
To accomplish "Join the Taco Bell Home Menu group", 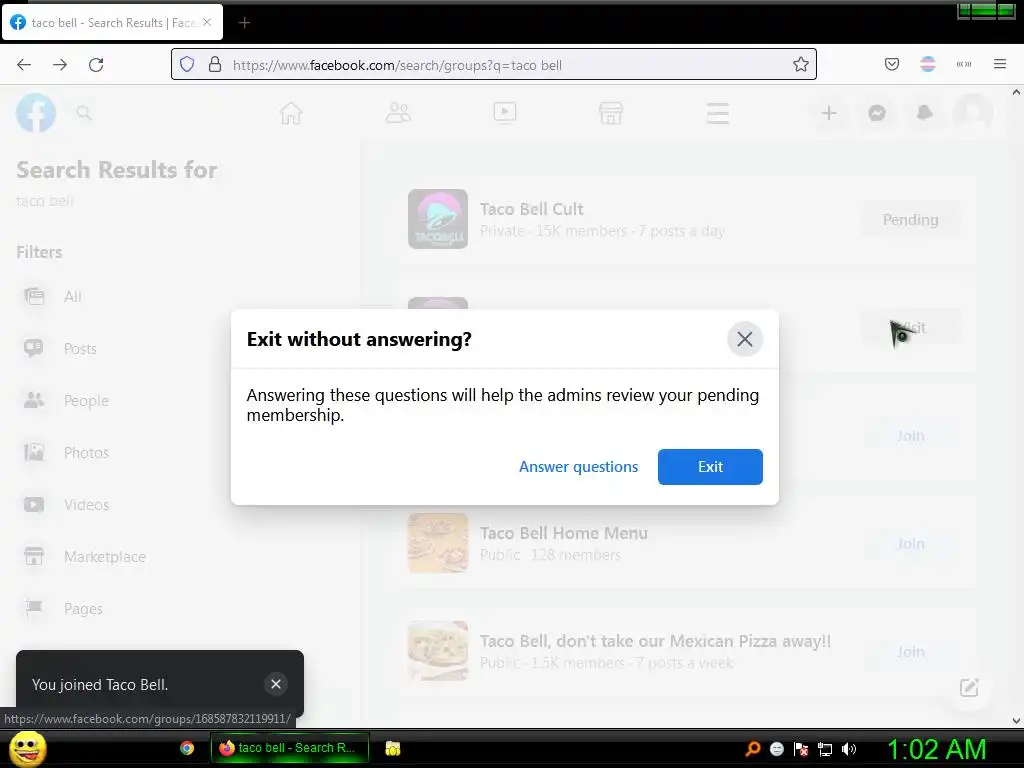I will point(910,543).
